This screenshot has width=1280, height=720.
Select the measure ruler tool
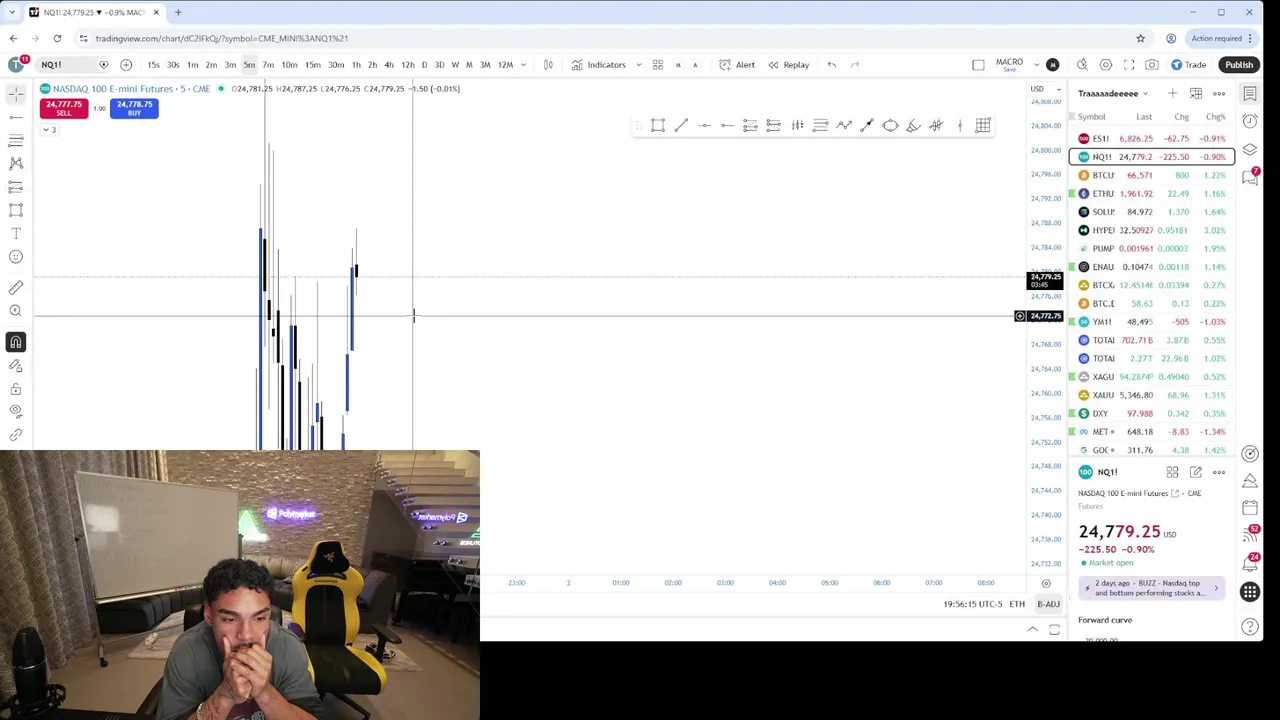point(16,288)
